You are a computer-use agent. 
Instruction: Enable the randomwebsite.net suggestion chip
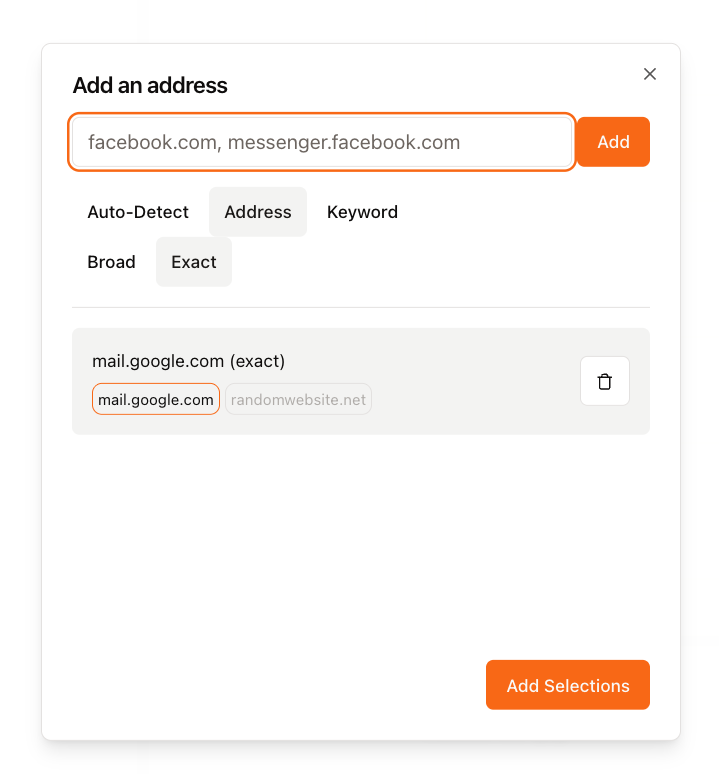[298, 400]
